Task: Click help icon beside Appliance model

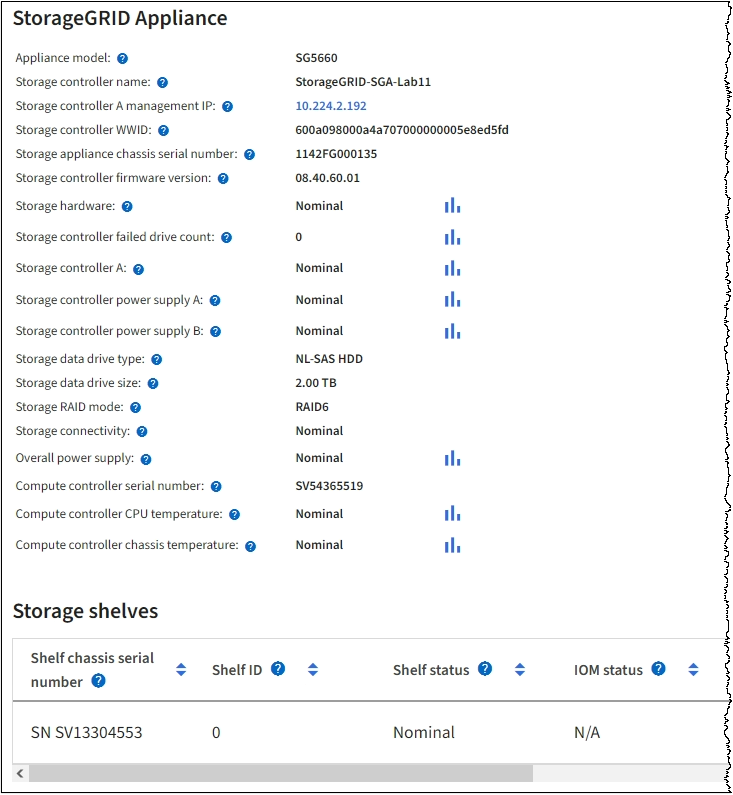Action: point(121,59)
